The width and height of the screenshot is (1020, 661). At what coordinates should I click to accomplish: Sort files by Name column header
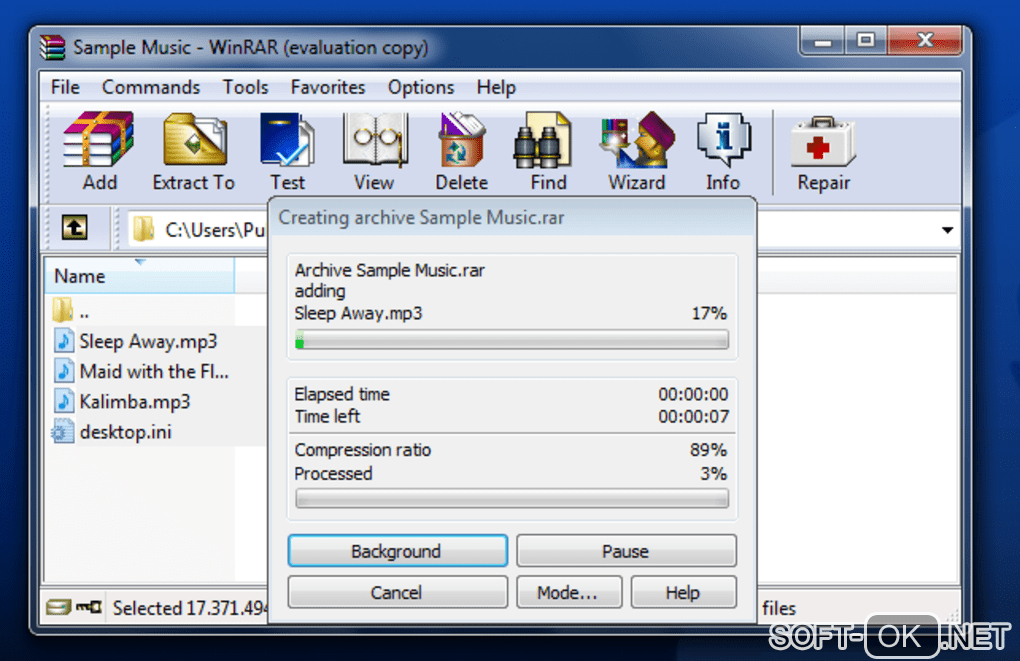[x=139, y=276]
